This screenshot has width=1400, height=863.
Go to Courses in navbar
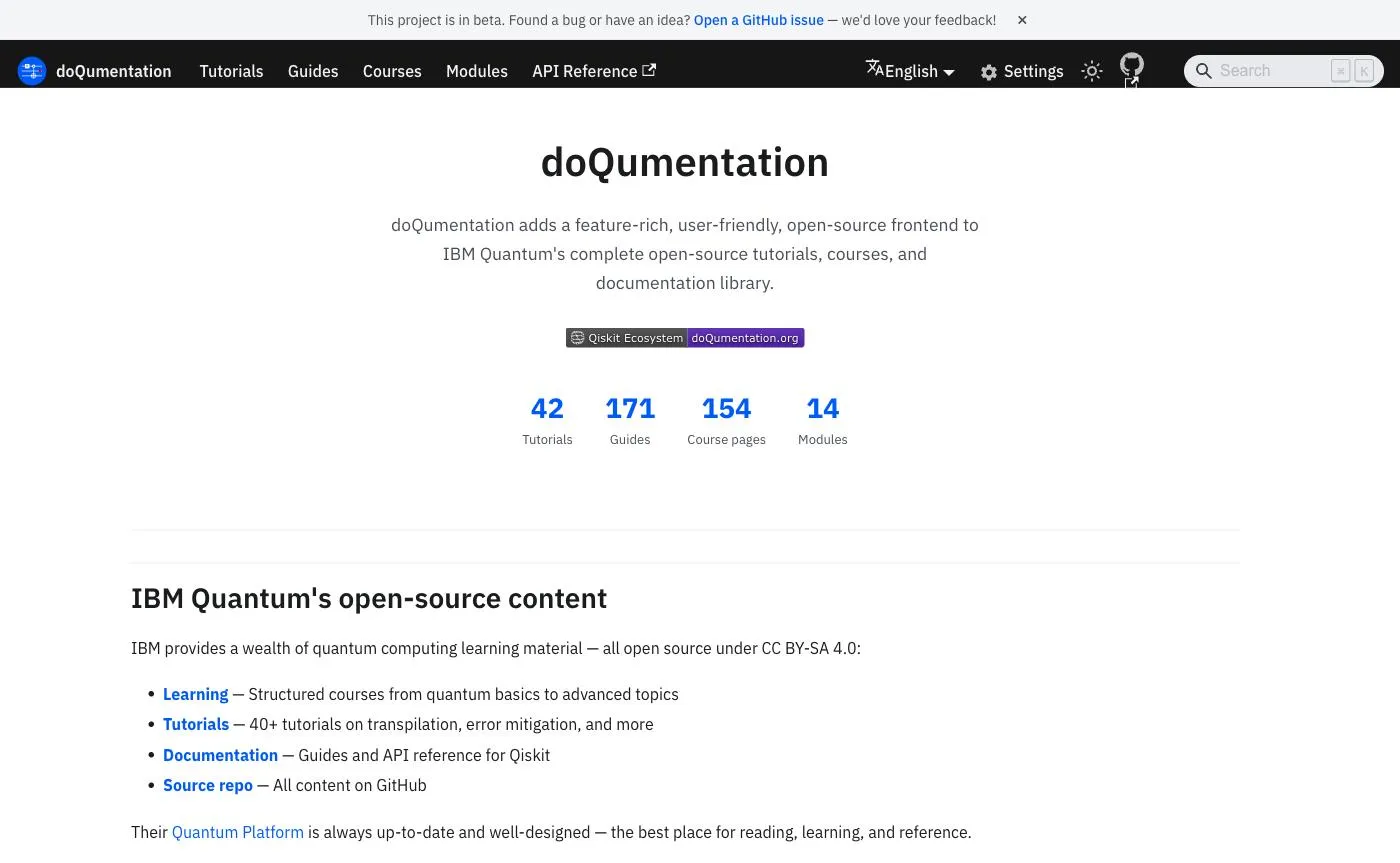point(392,71)
